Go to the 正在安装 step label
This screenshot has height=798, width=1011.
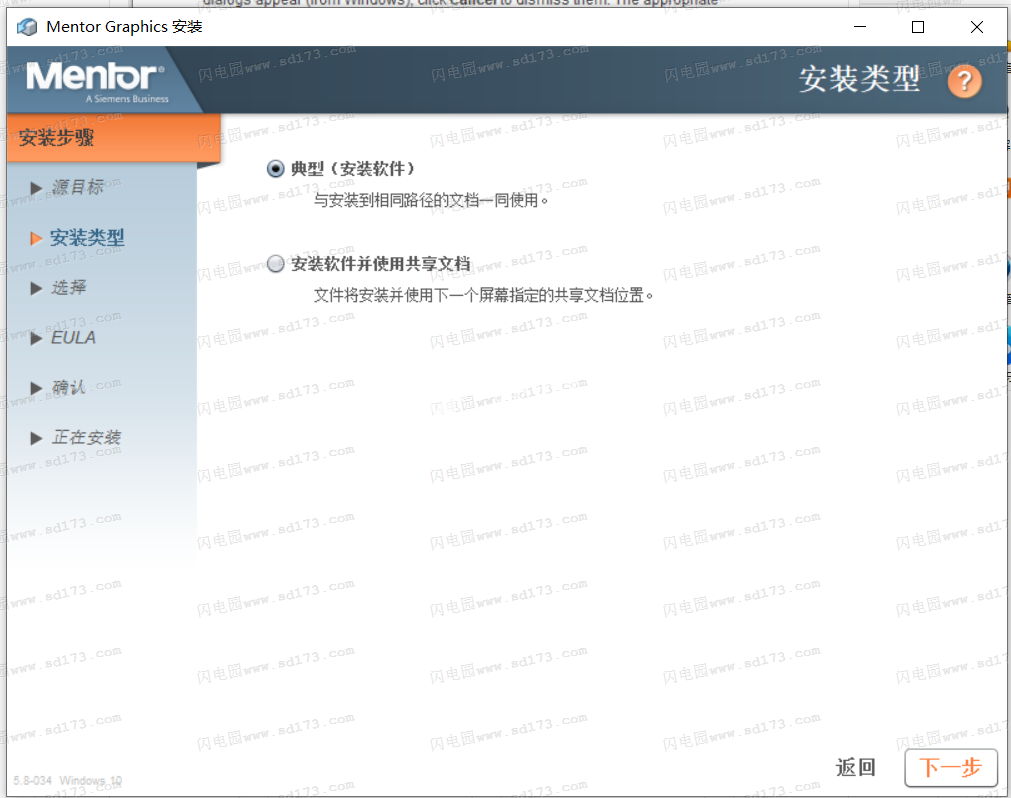coord(86,438)
